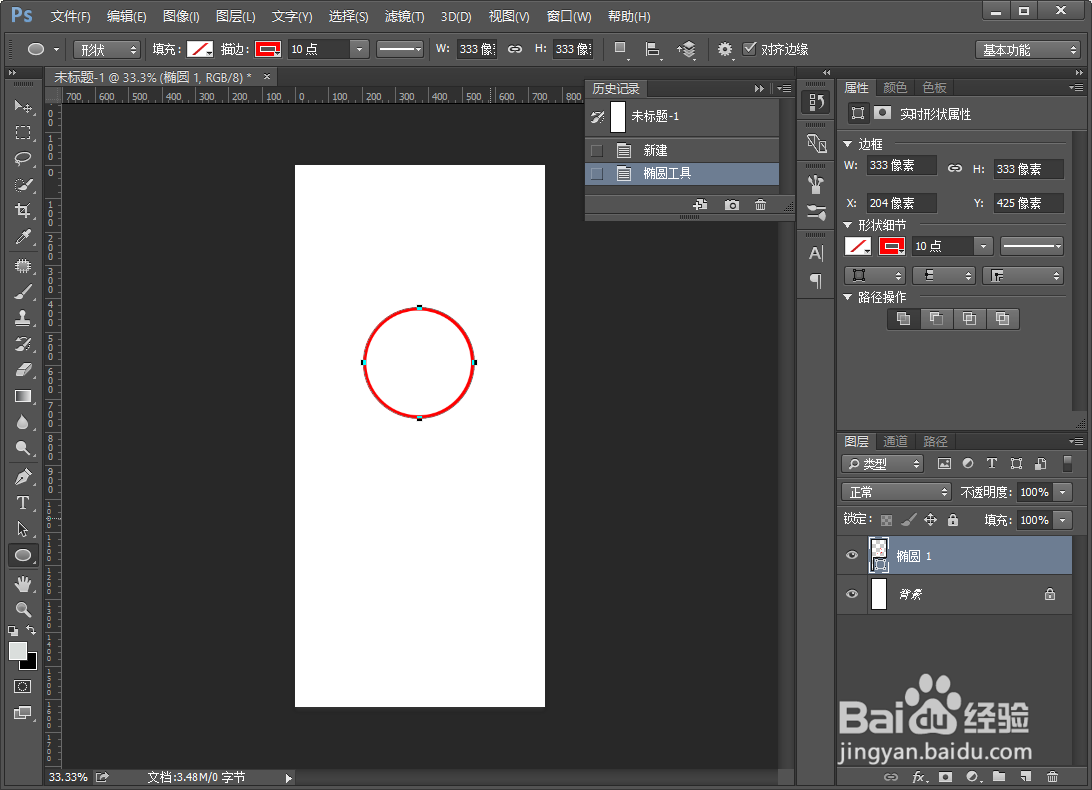1092x790 pixels.
Task: Toggle layer filter switch
Action: pos(1067,464)
